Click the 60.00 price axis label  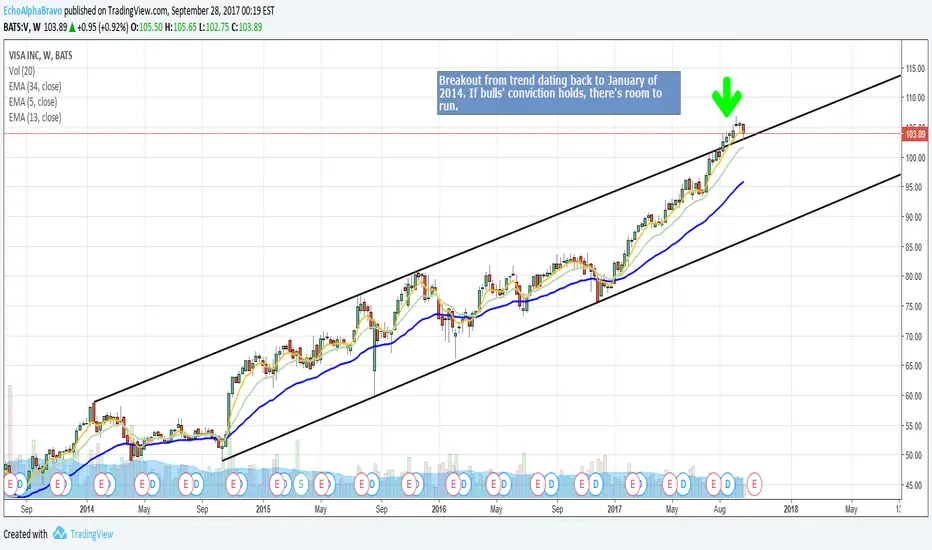(915, 396)
